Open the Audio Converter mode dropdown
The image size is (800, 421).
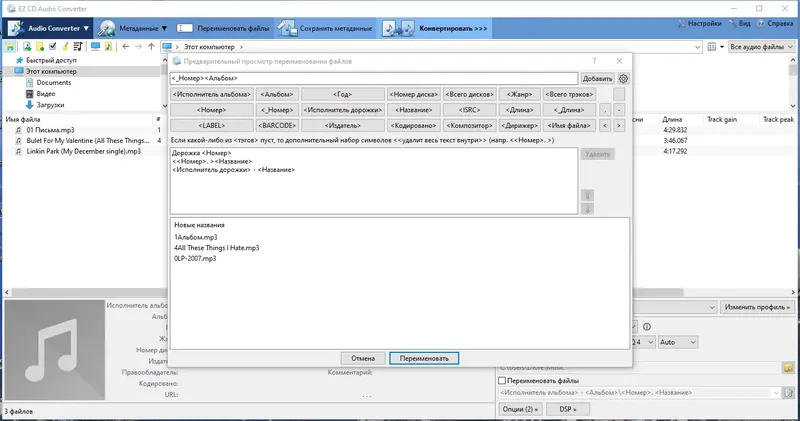click(49, 28)
